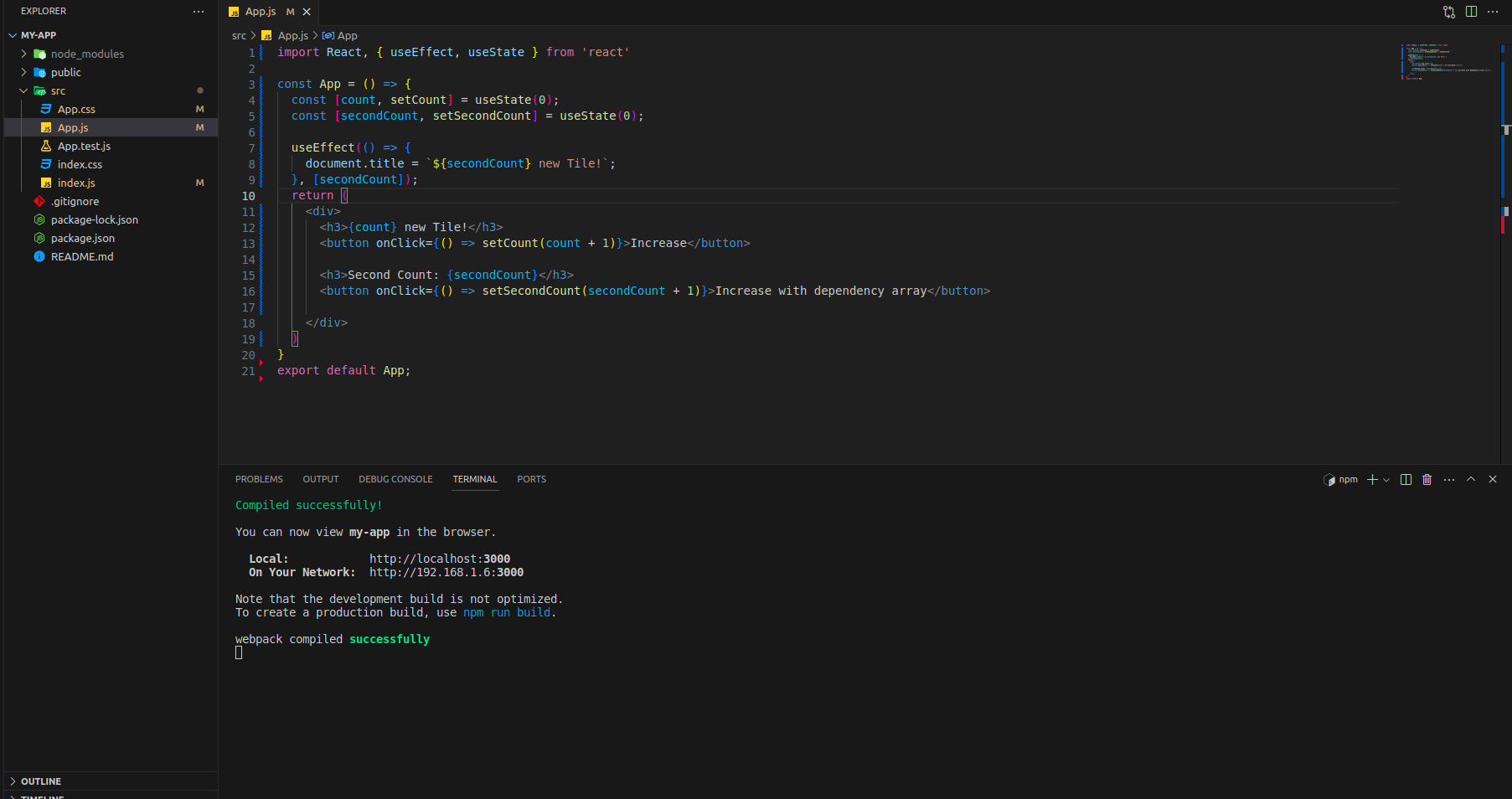This screenshot has height=799, width=1512.
Task: Open Changes via the source control icon
Action: 1448,12
